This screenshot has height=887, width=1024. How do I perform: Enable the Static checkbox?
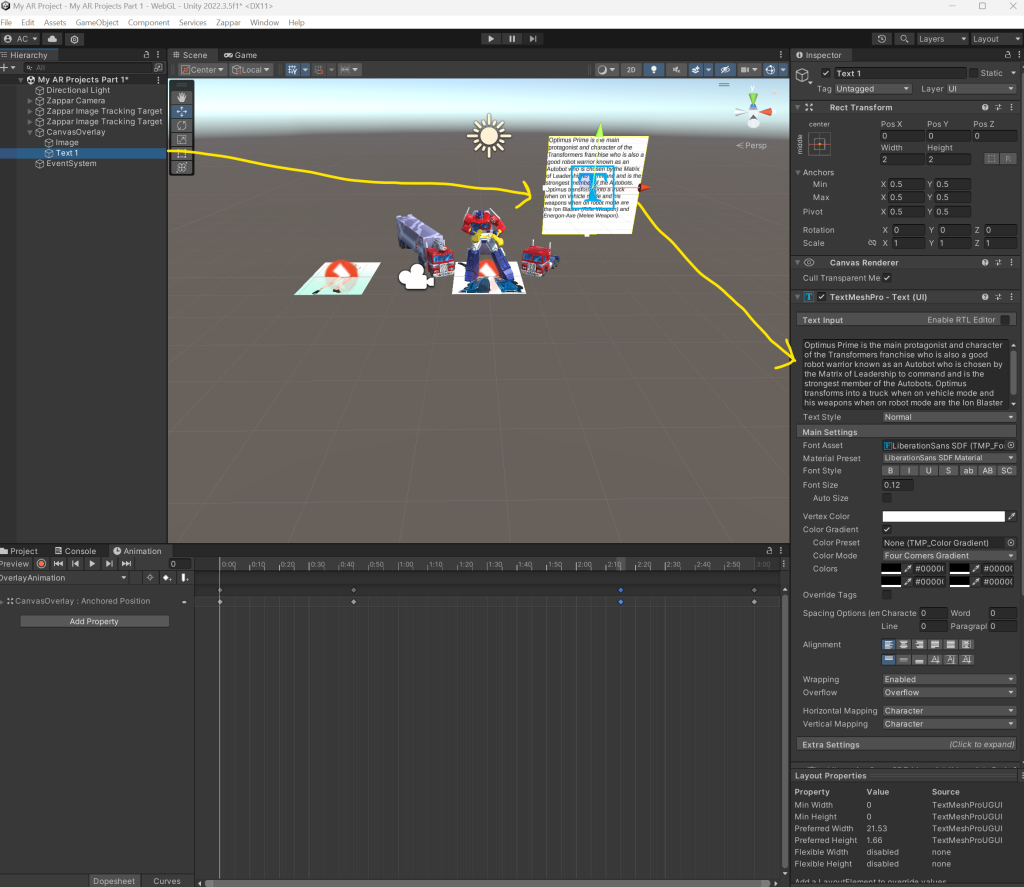point(974,73)
